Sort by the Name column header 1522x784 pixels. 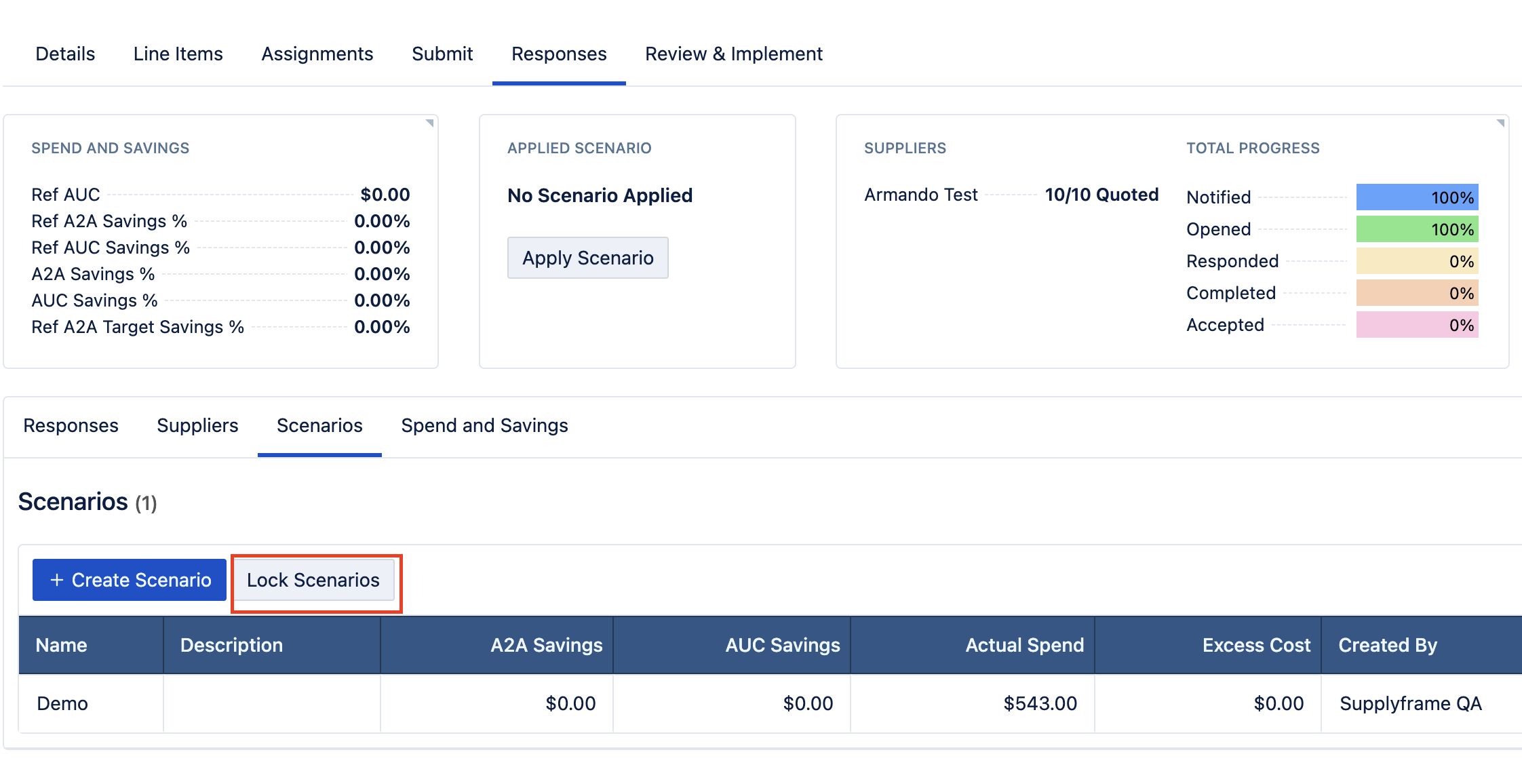click(x=61, y=645)
